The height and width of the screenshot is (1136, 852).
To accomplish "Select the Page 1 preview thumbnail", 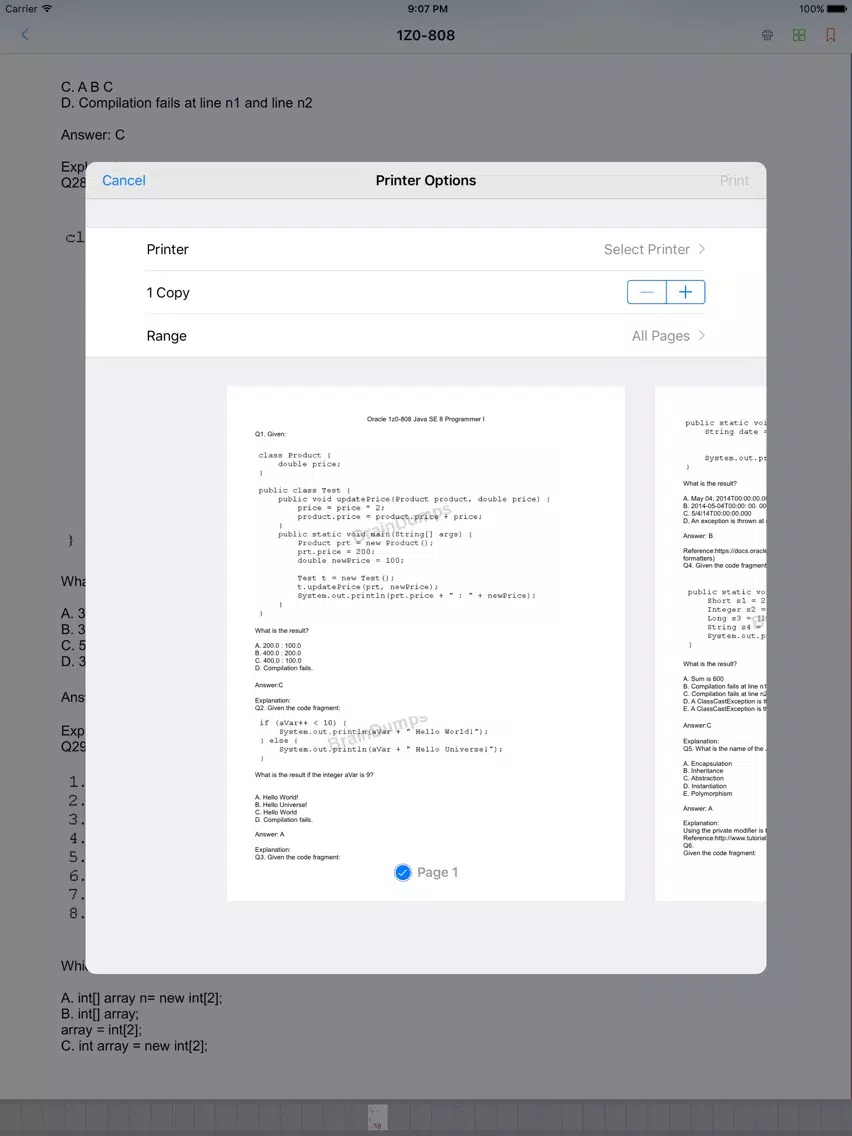I will [x=426, y=643].
